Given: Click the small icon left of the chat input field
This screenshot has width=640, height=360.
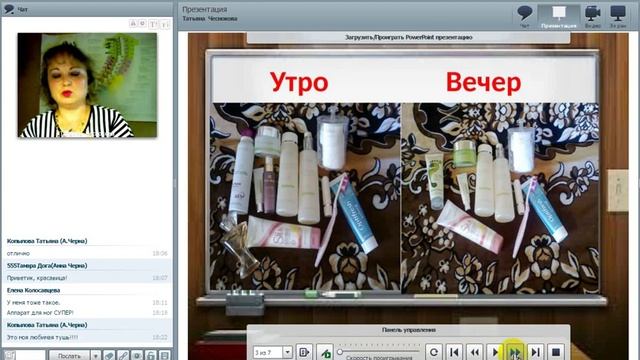Looking at the screenshot, I should [x=10, y=355].
